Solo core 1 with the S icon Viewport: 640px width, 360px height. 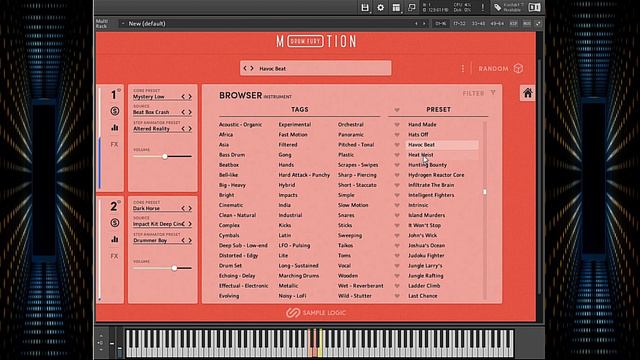[x=115, y=111]
